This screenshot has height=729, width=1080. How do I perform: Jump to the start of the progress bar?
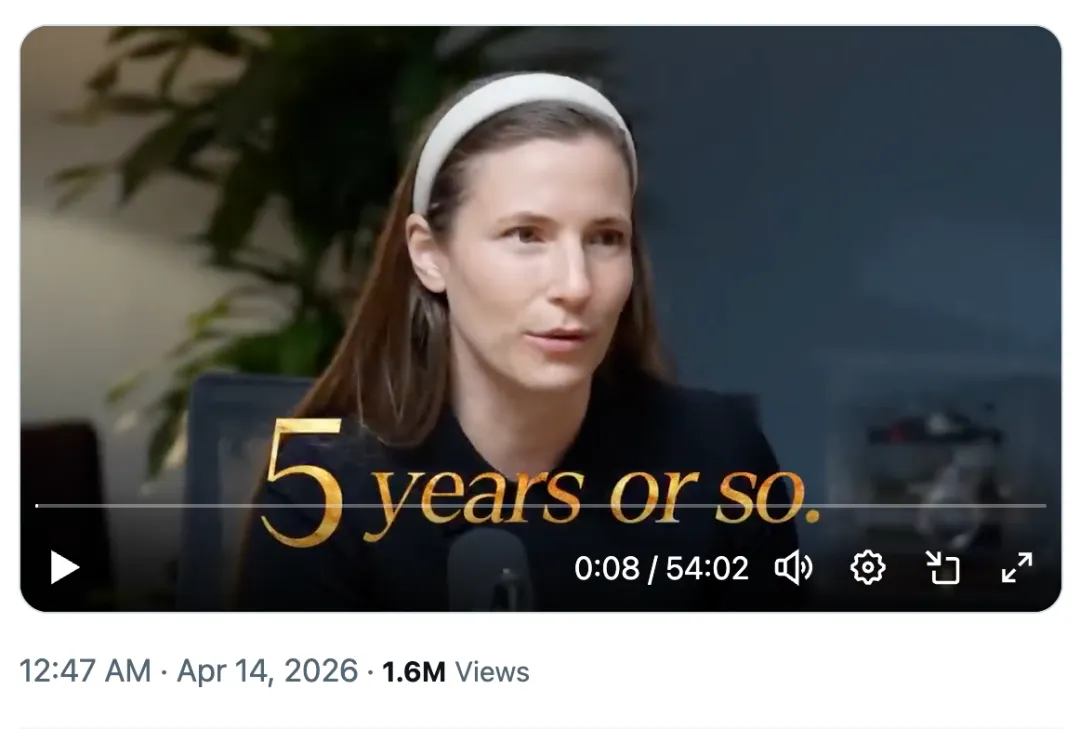click(x=37, y=506)
